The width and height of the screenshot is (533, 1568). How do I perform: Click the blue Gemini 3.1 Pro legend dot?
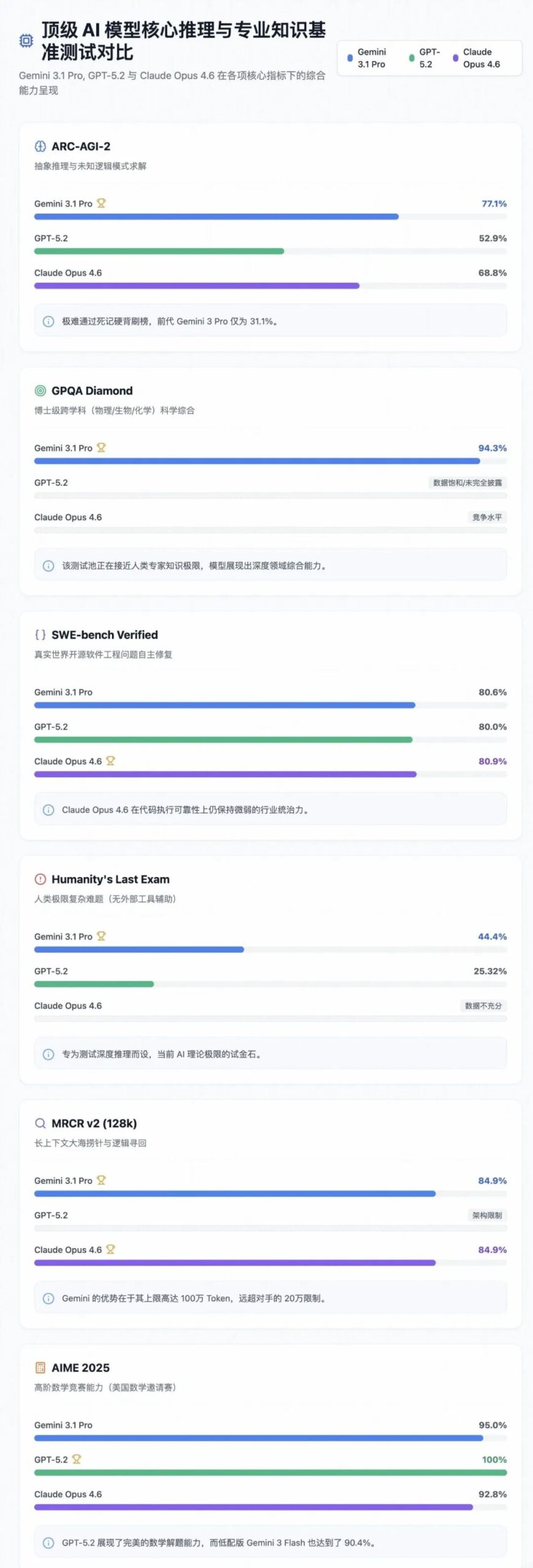pos(350,58)
